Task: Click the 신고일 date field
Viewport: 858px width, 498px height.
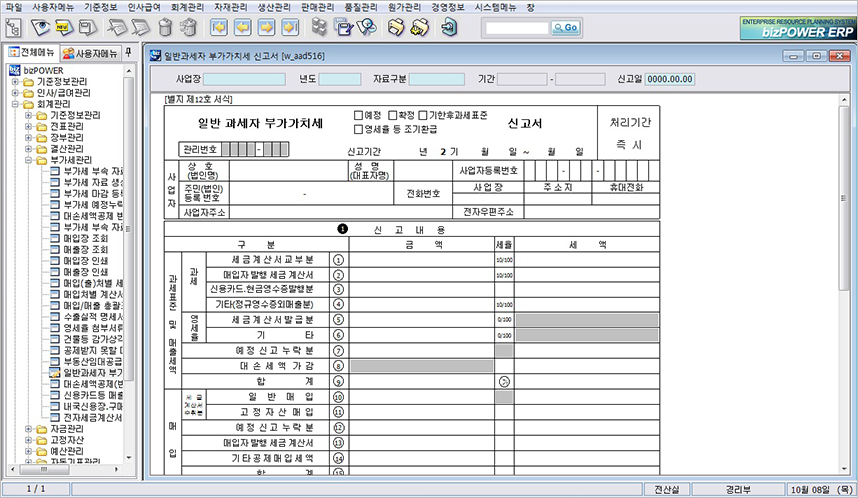Action: (x=670, y=79)
